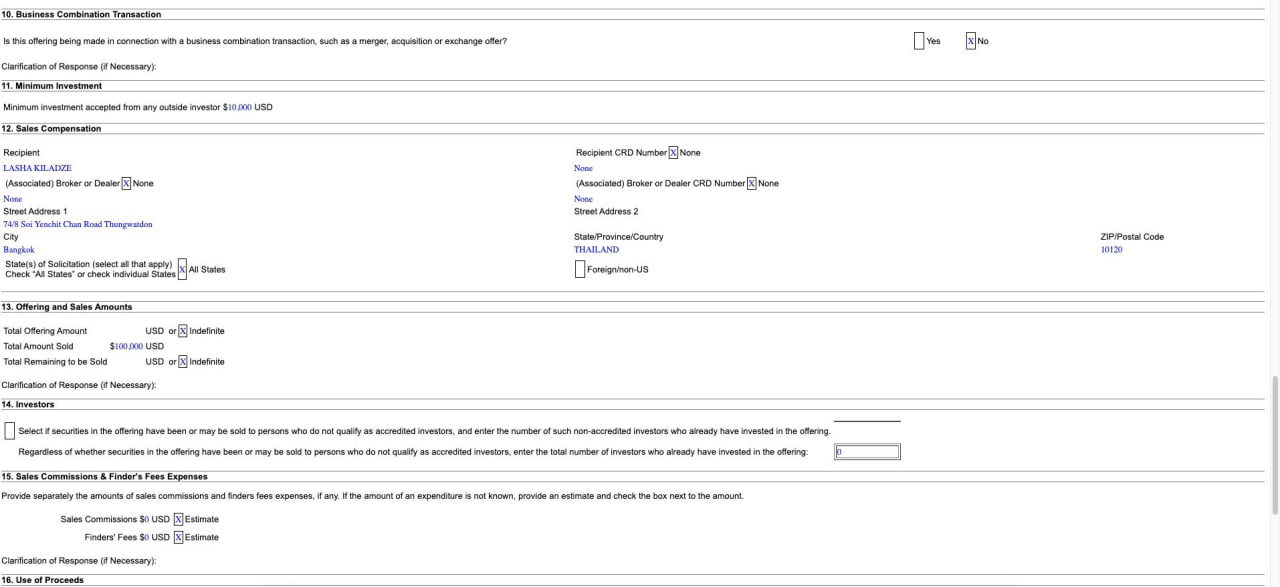
Task: Click the ZIP code 10120 value
Action: click(1111, 250)
